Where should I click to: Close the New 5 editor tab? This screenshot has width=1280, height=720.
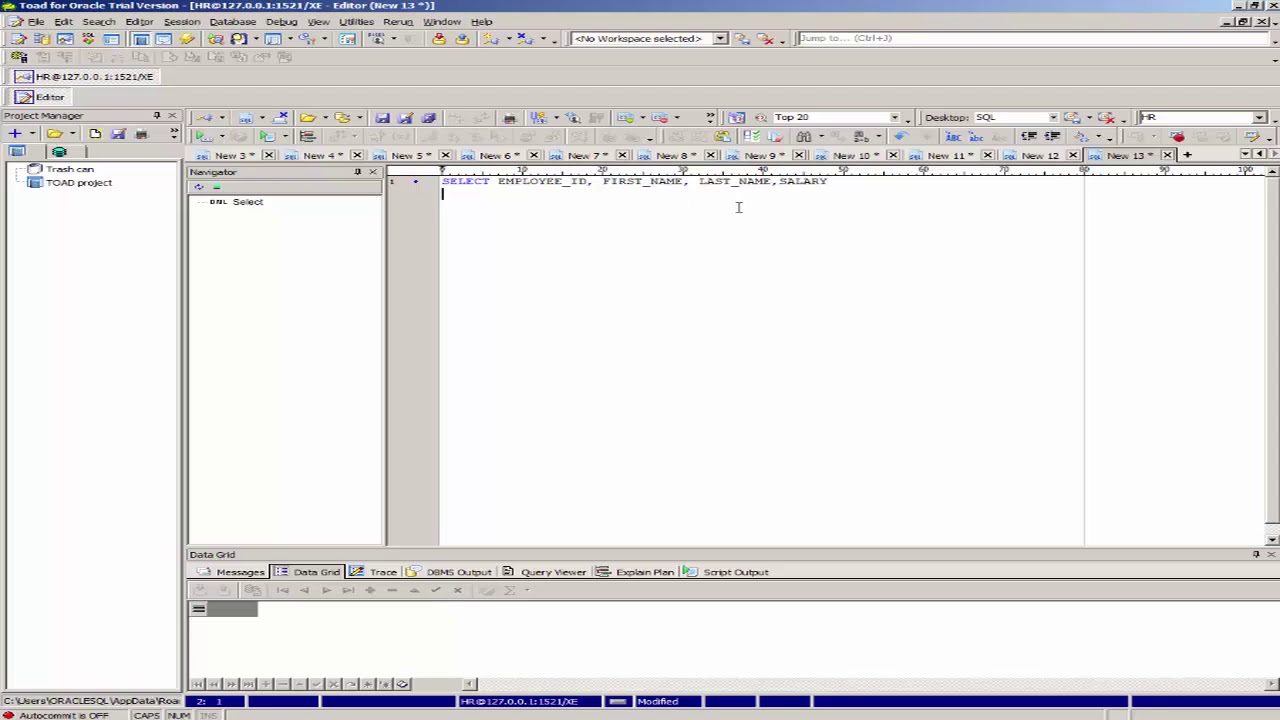[x=445, y=155]
